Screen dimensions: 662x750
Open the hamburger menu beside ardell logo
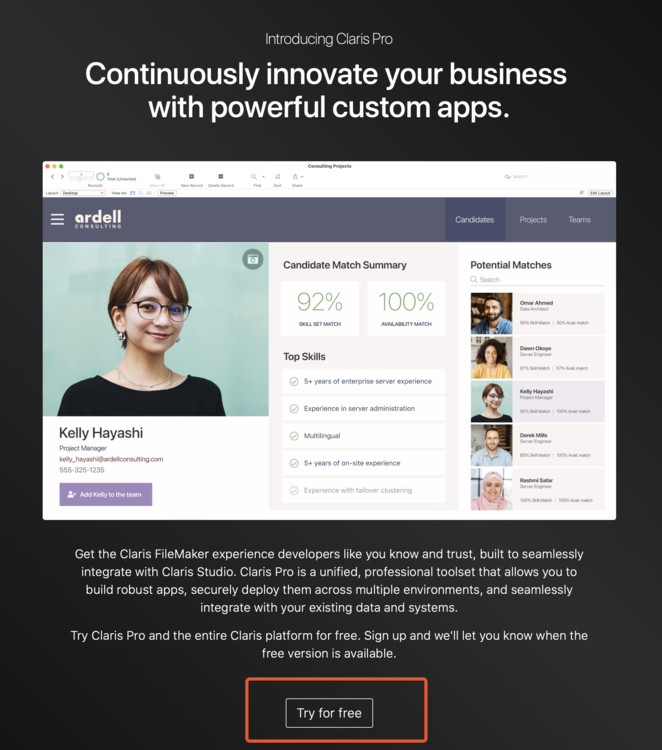57,219
